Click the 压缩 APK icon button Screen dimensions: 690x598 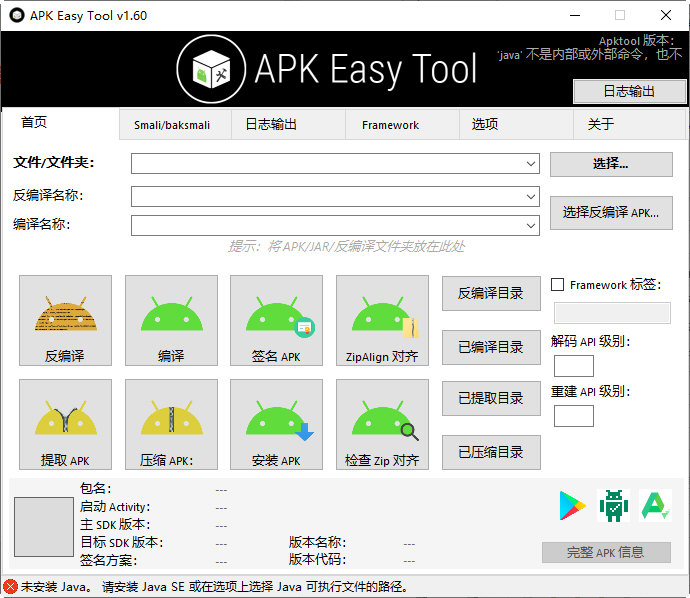[x=171, y=425]
